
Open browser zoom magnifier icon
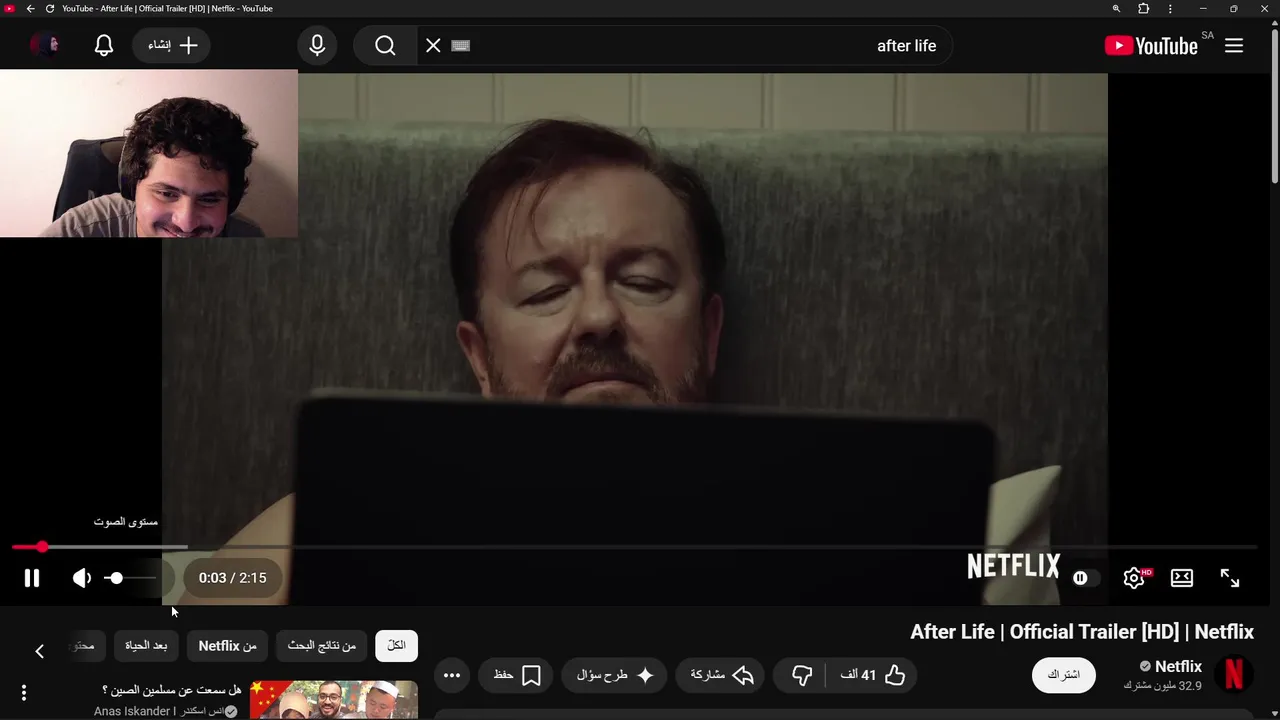(x=1116, y=9)
